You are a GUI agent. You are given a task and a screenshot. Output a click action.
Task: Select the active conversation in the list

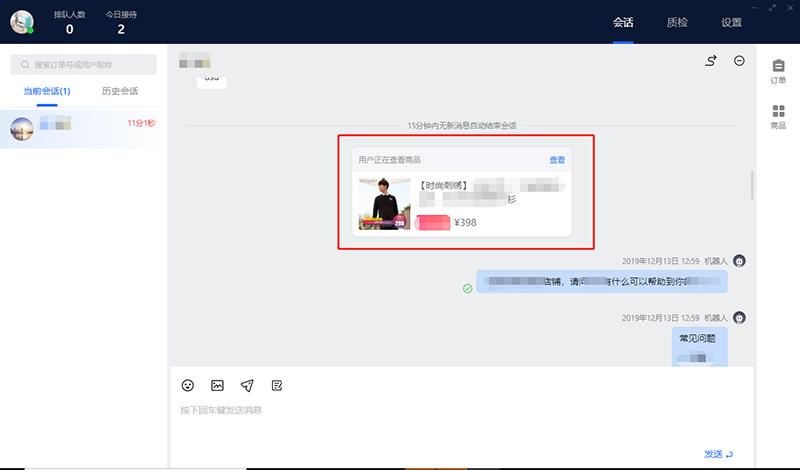coord(84,127)
